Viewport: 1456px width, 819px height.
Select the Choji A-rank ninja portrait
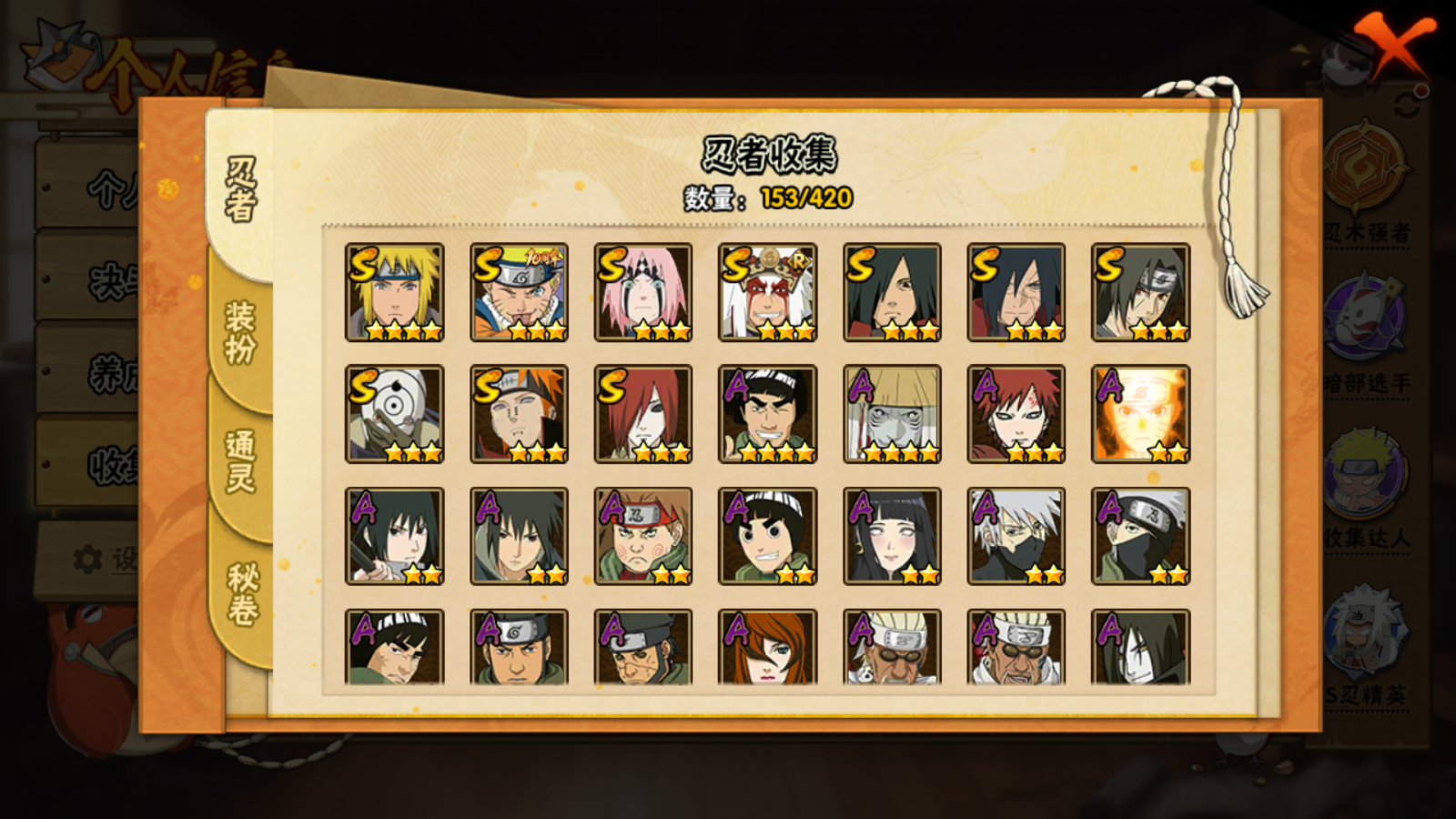pos(643,536)
